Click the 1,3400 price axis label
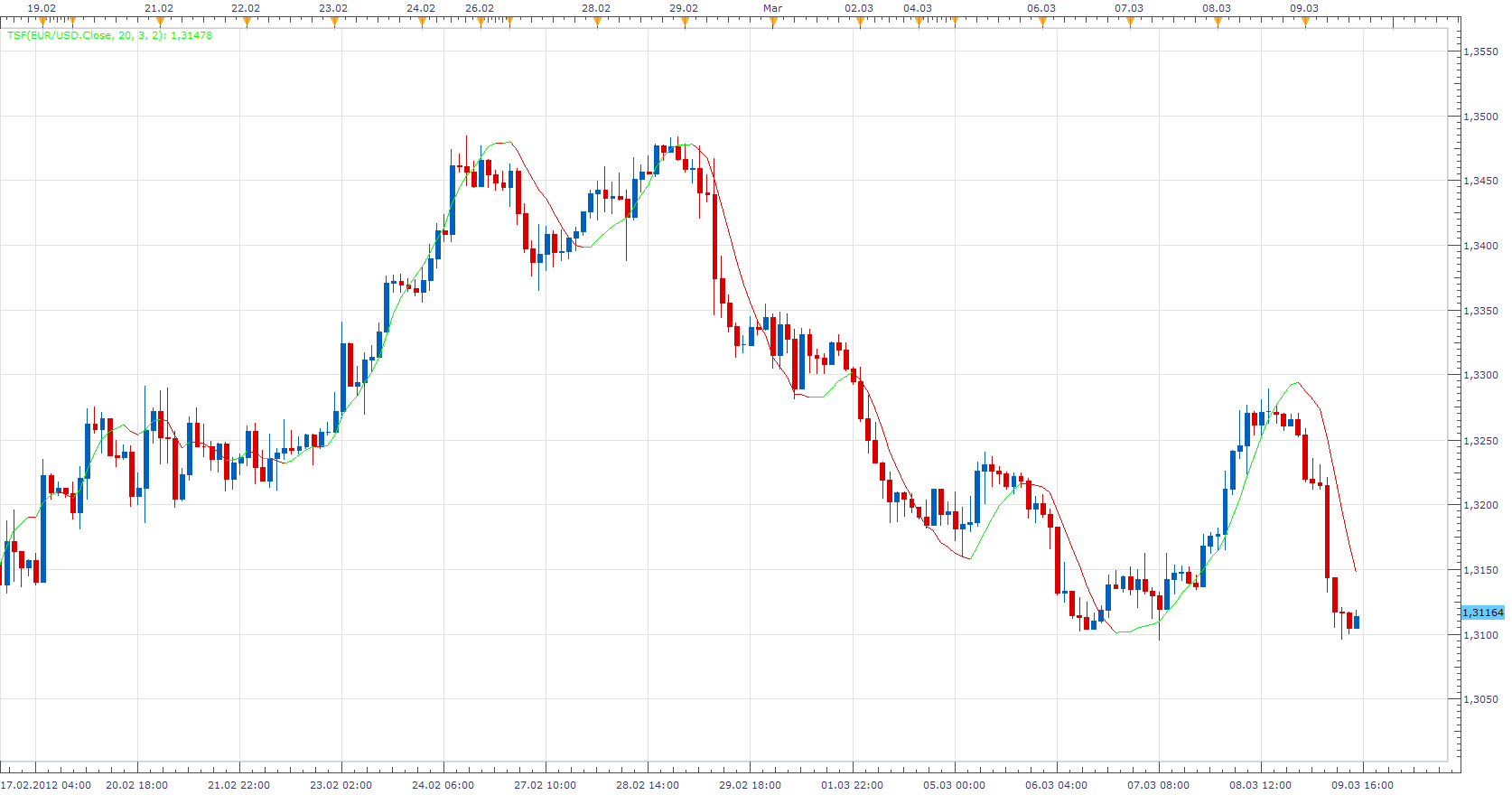 click(1480, 246)
